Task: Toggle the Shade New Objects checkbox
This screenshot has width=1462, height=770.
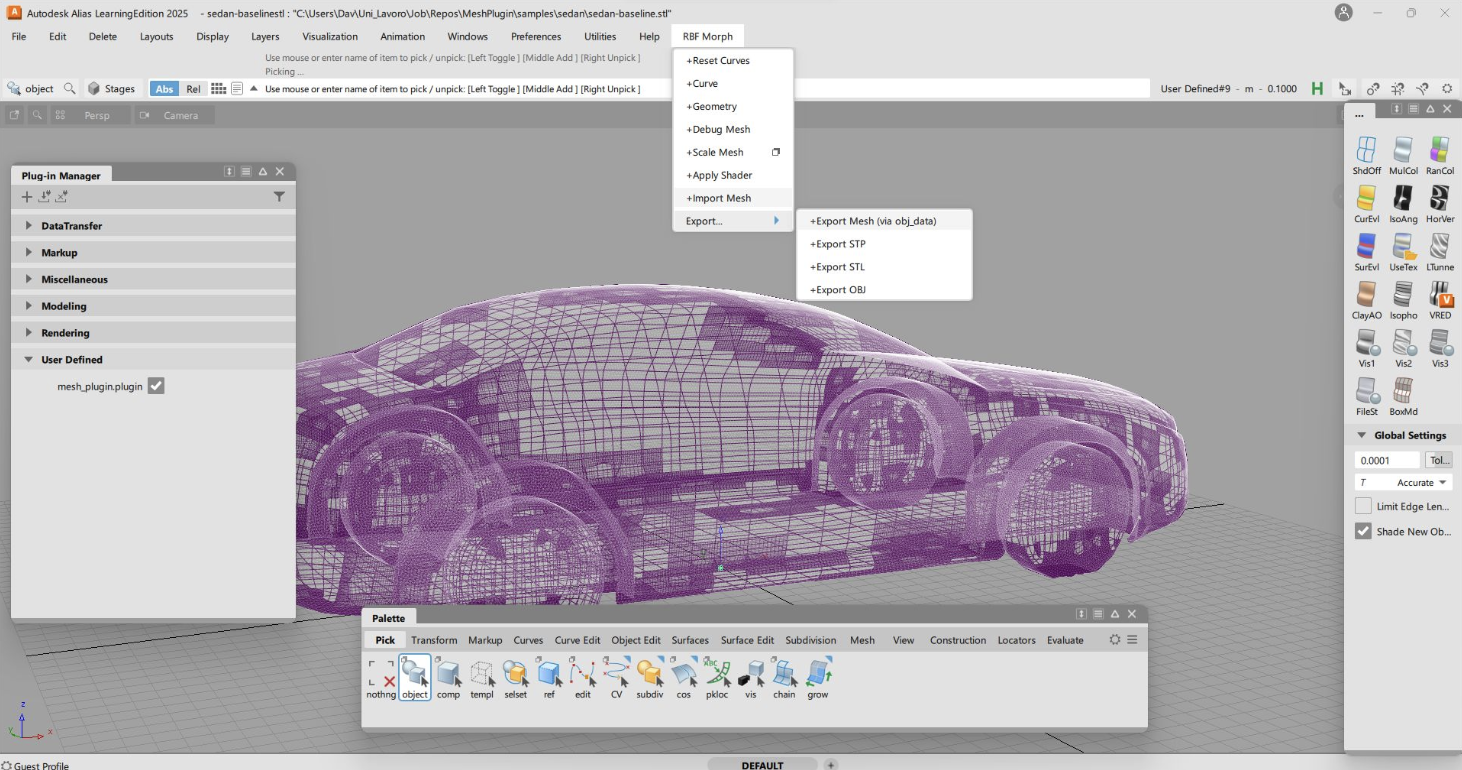Action: point(1363,531)
